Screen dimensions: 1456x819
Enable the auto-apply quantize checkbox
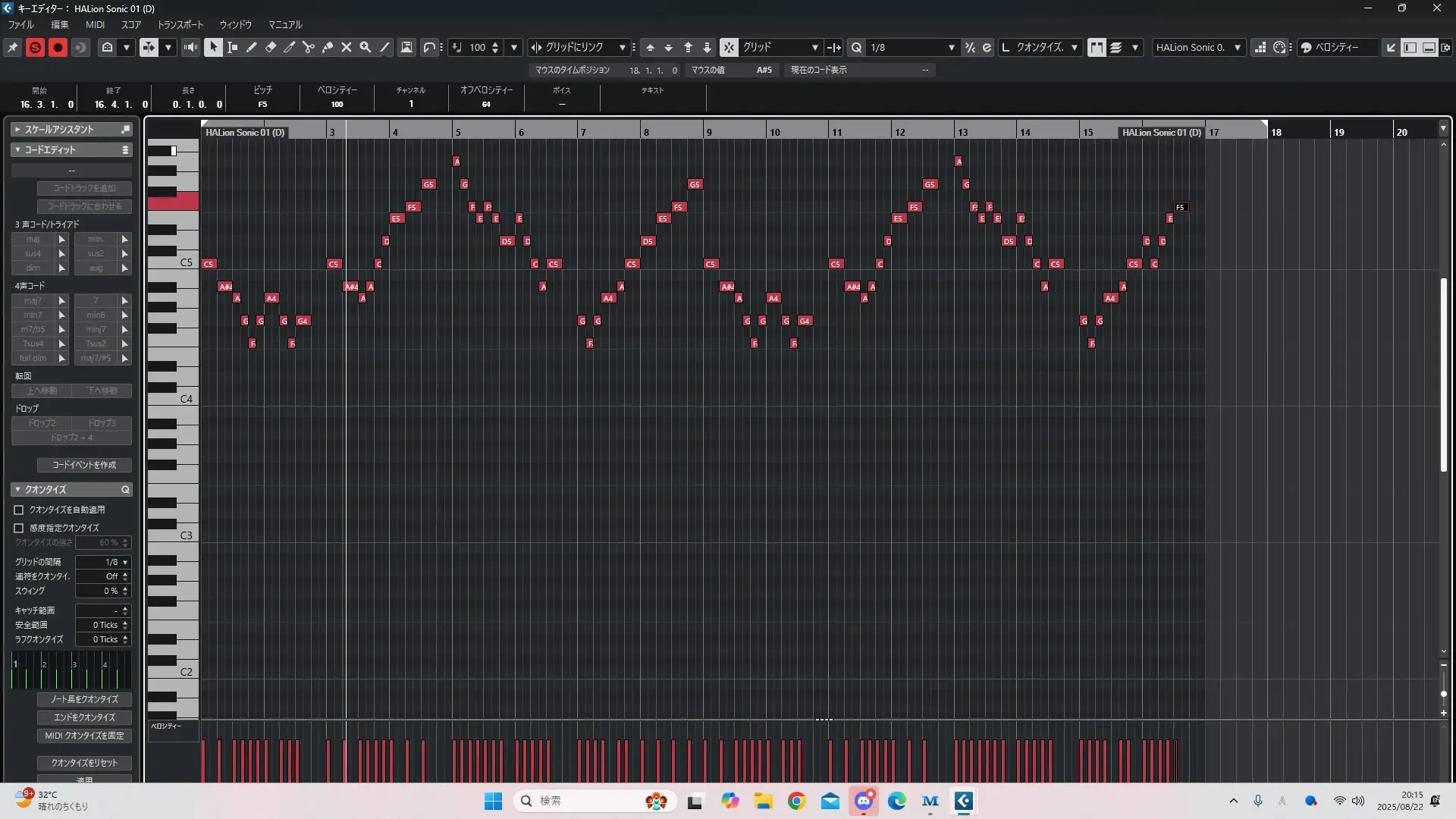click(x=19, y=510)
